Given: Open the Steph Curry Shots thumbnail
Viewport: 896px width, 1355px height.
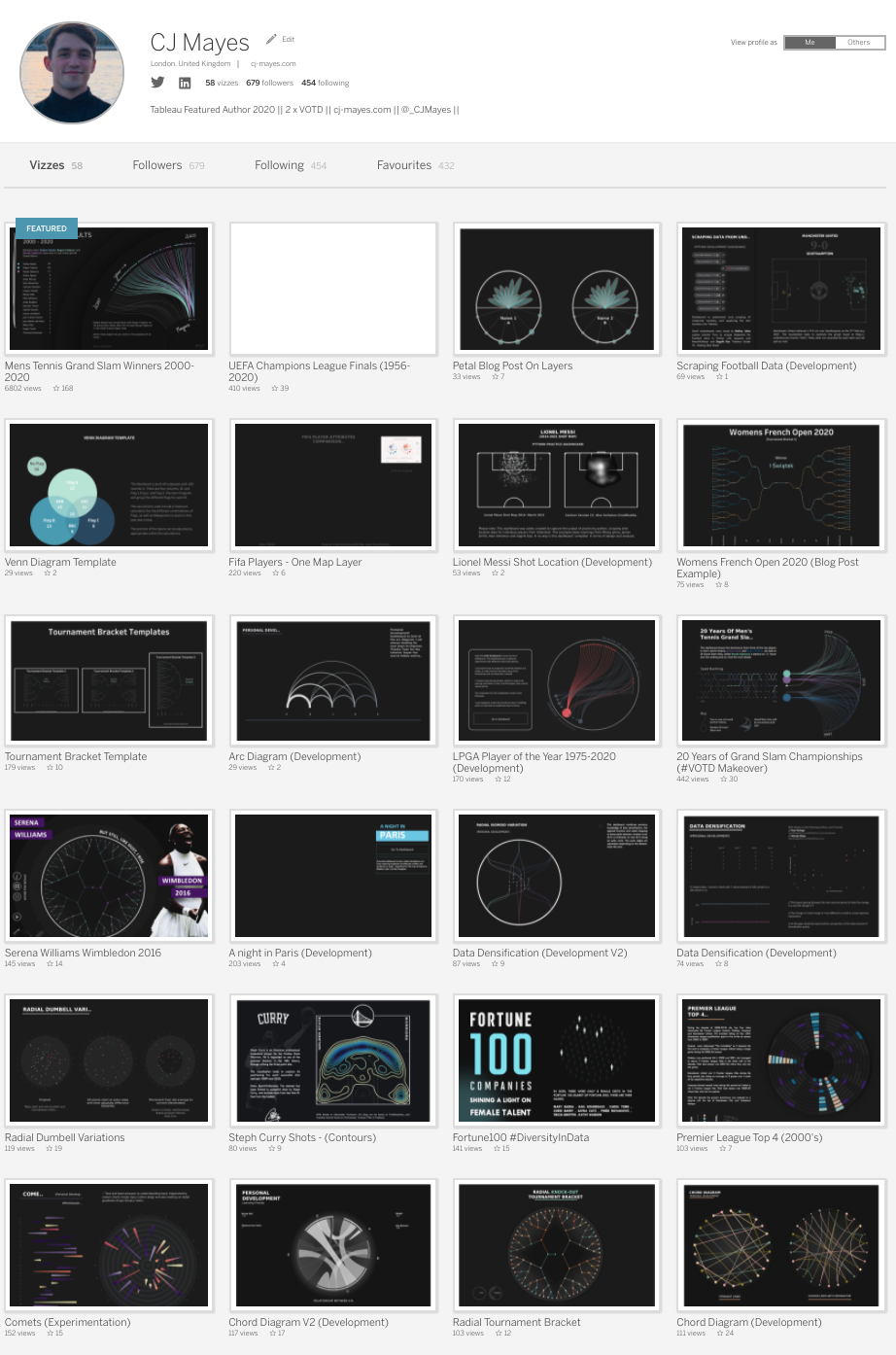Looking at the screenshot, I should point(332,1060).
